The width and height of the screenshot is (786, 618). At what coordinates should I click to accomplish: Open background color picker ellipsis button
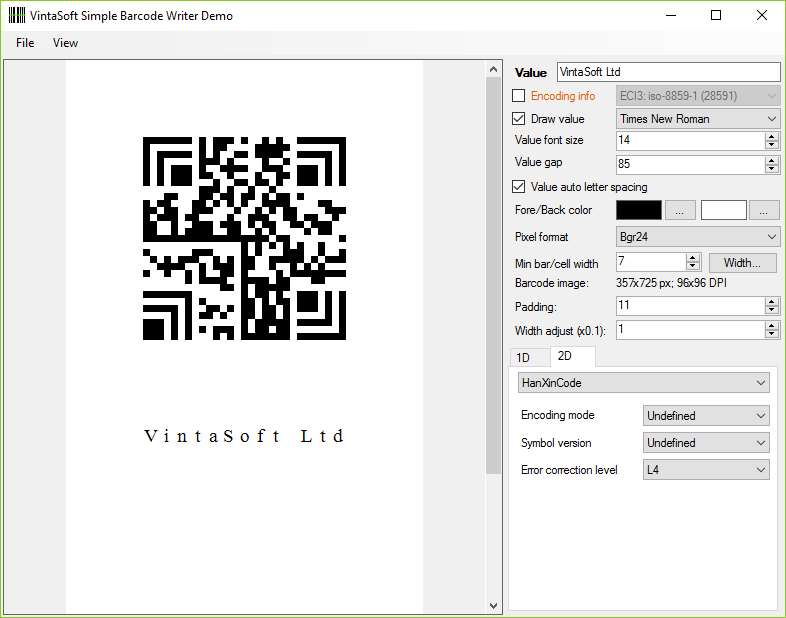point(764,211)
